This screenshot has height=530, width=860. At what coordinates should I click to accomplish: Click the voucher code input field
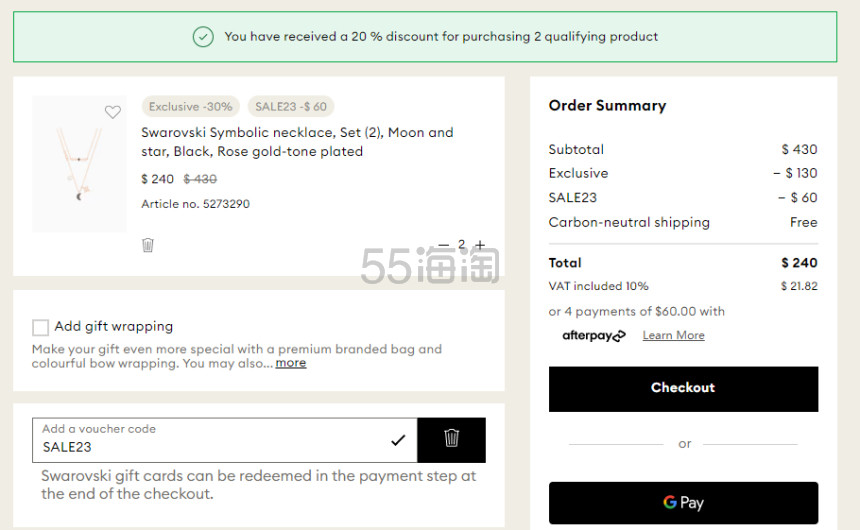225,440
